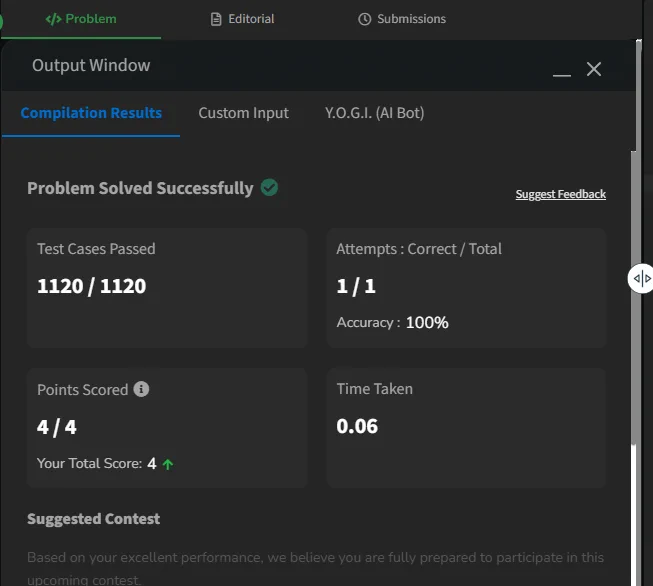
Task: Click the Time Taken '0.06' value
Action: (x=357, y=426)
